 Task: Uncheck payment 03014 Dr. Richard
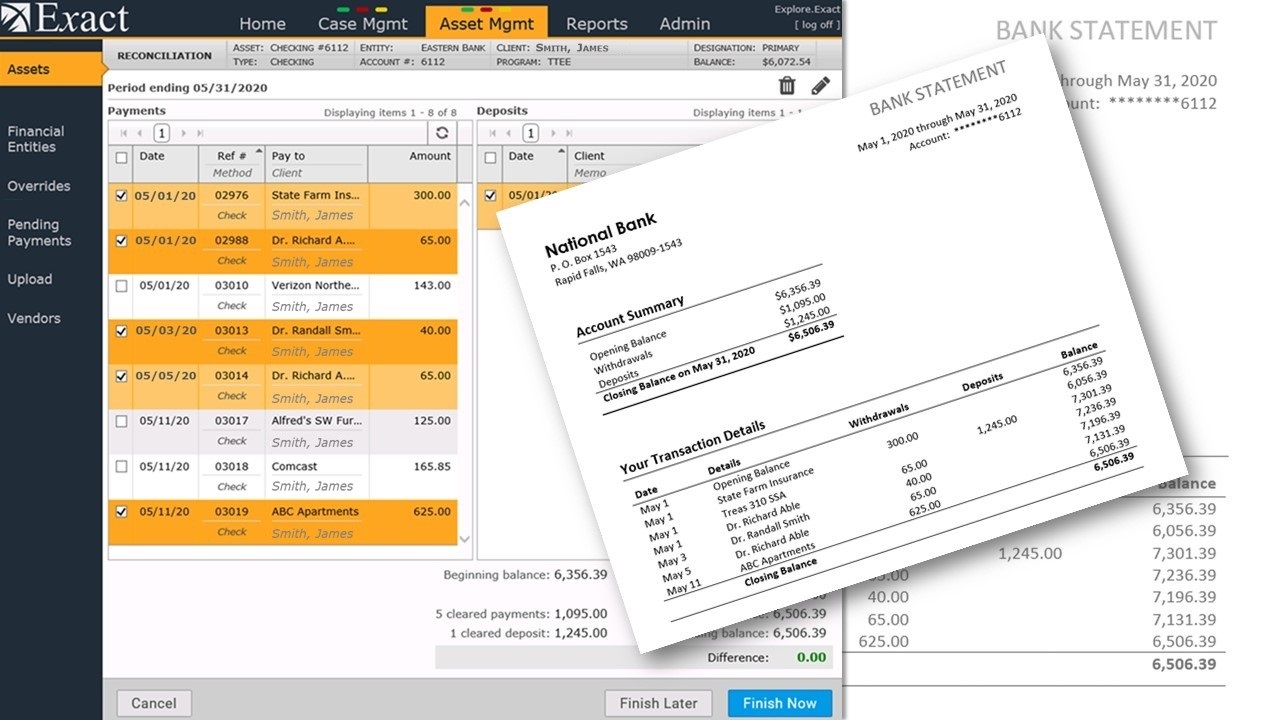(122, 376)
